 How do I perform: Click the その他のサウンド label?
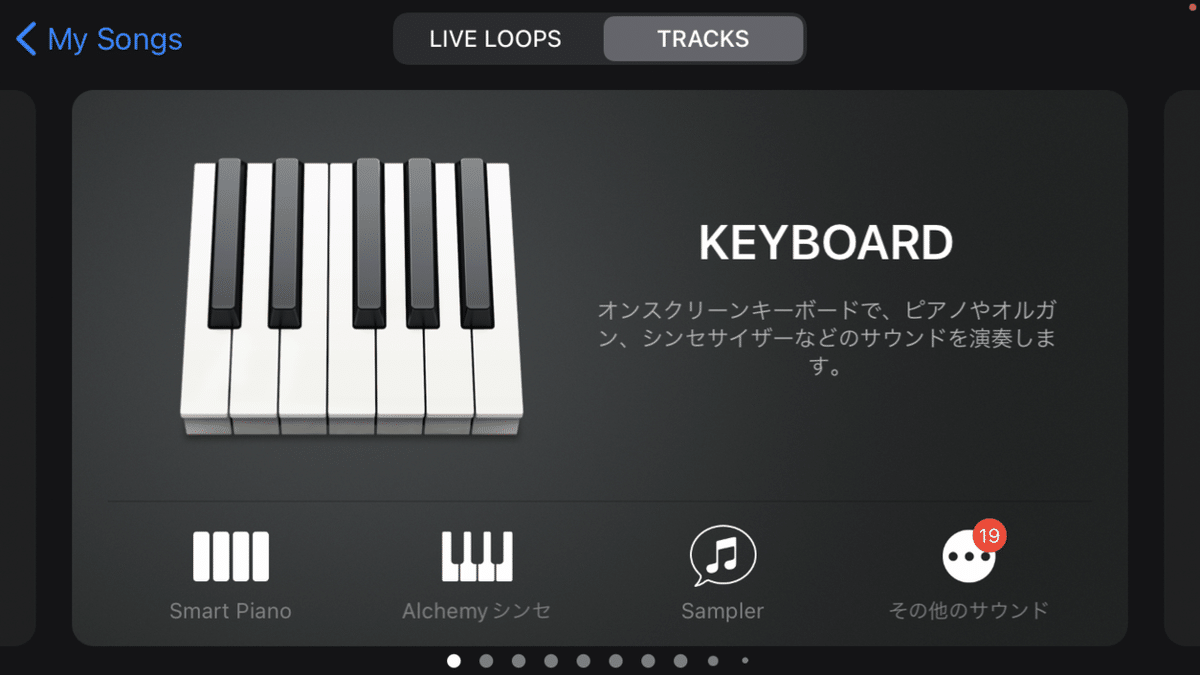[x=969, y=610]
